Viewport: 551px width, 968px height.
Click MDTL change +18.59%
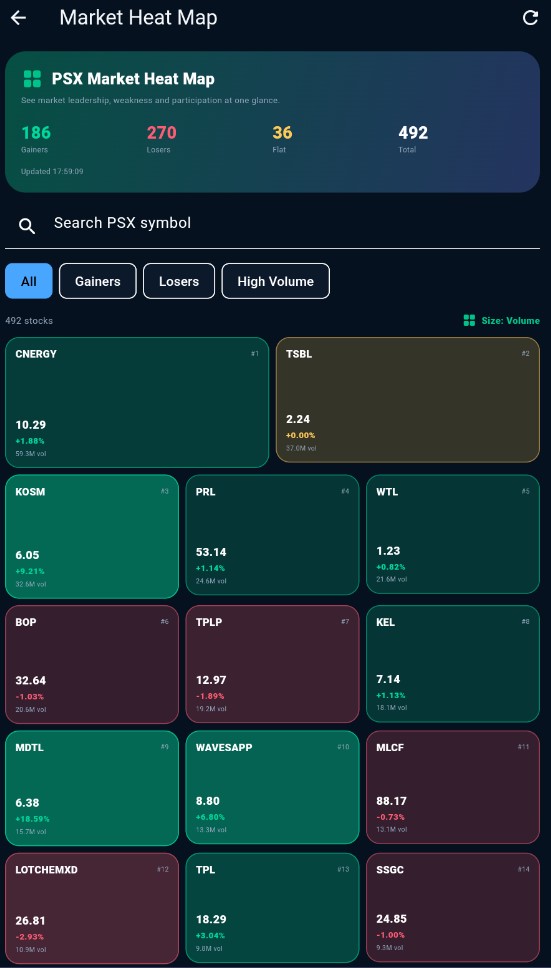(32, 819)
